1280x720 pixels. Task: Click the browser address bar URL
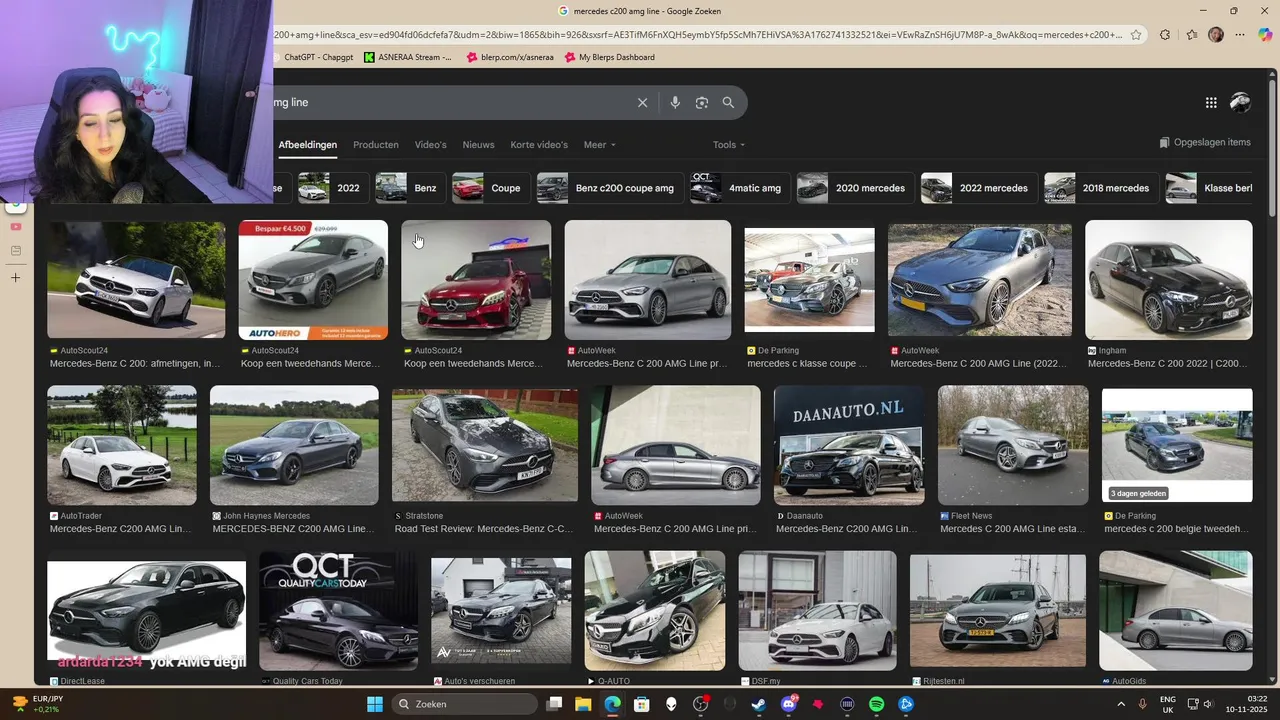[697, 34]
